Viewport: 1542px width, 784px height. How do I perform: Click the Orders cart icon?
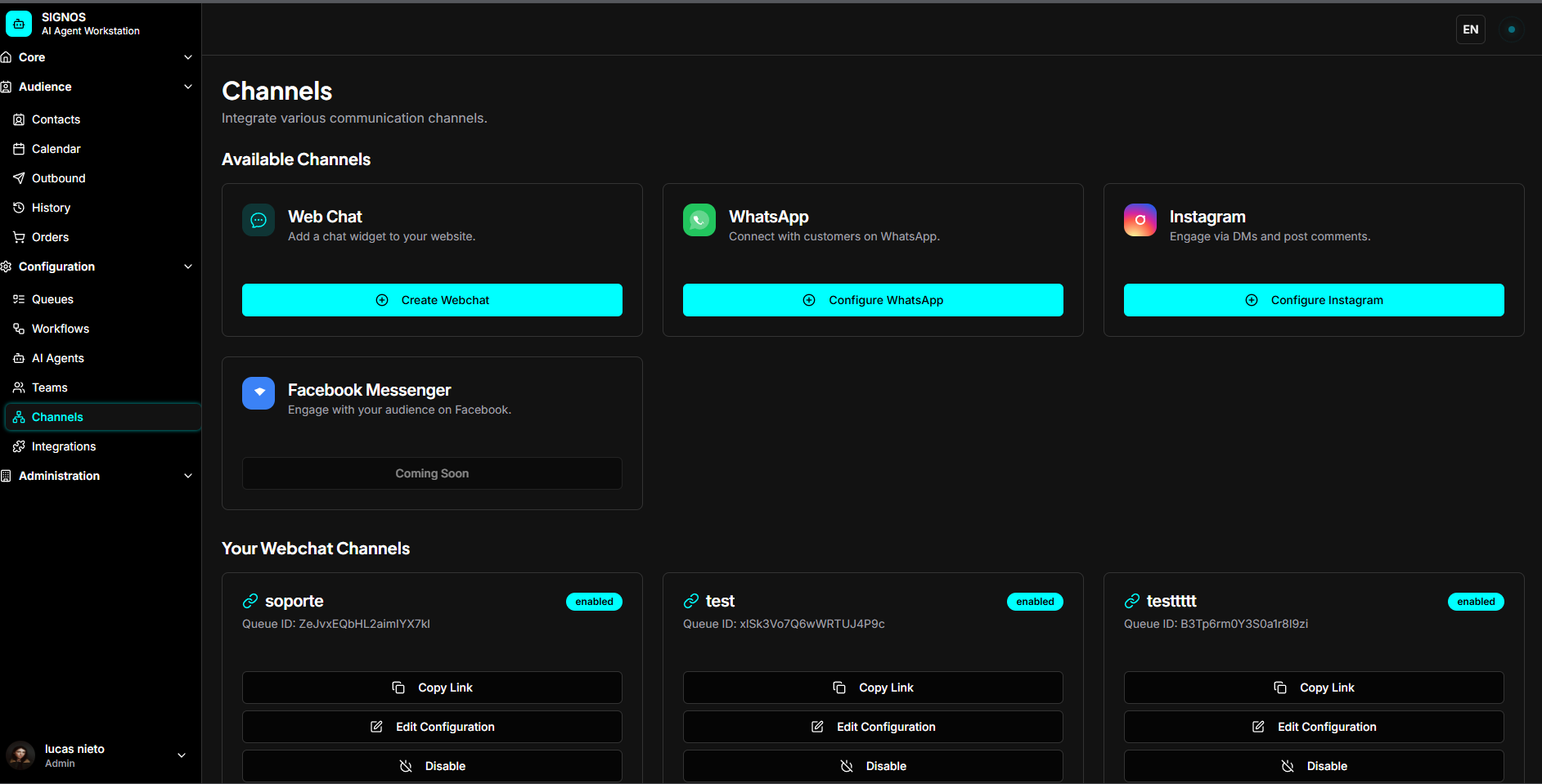pos(19,237)
